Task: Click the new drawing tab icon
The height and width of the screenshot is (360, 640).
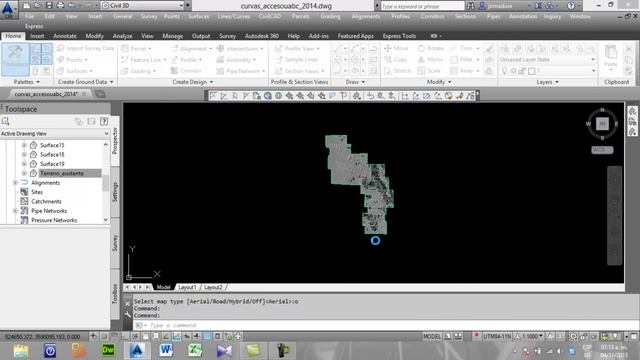Action: coord(100,94)
